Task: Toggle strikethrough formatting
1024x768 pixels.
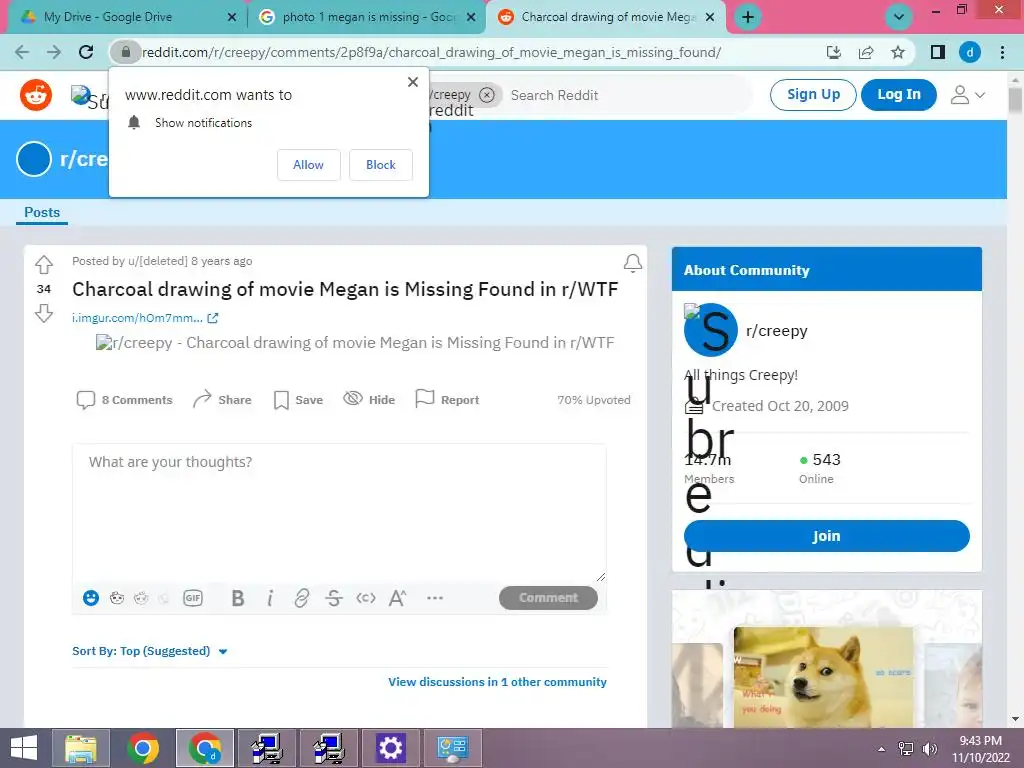Action: pos(334,598)
